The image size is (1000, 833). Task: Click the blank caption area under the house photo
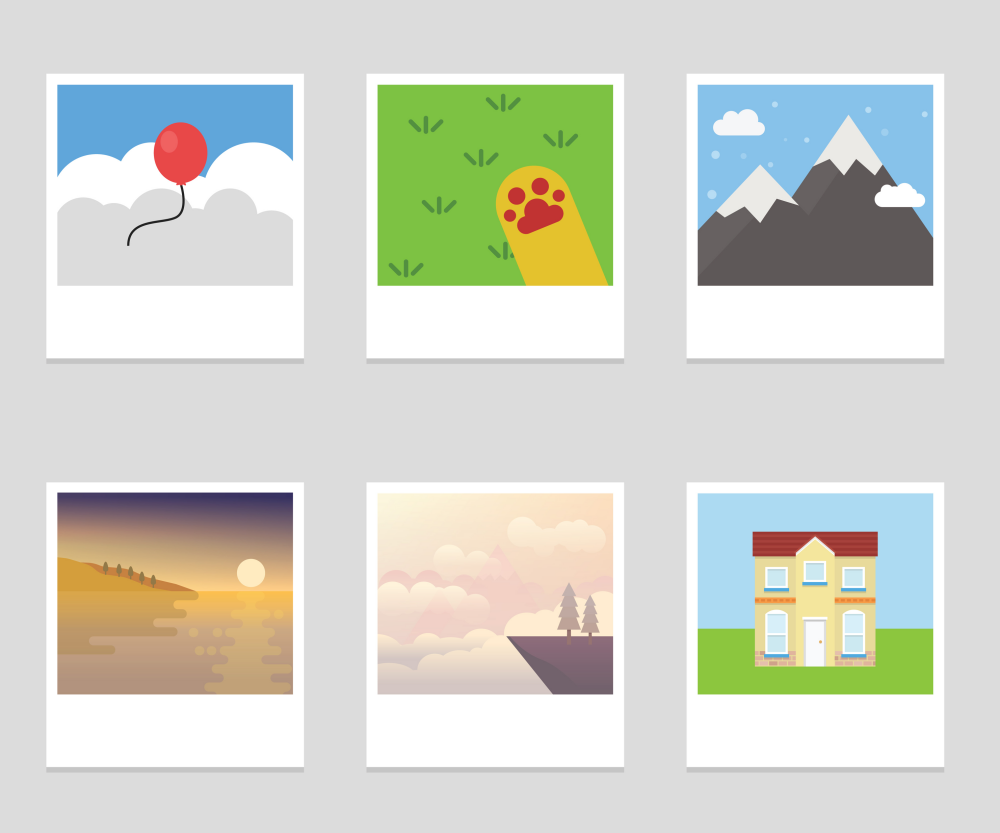point(815,731)
